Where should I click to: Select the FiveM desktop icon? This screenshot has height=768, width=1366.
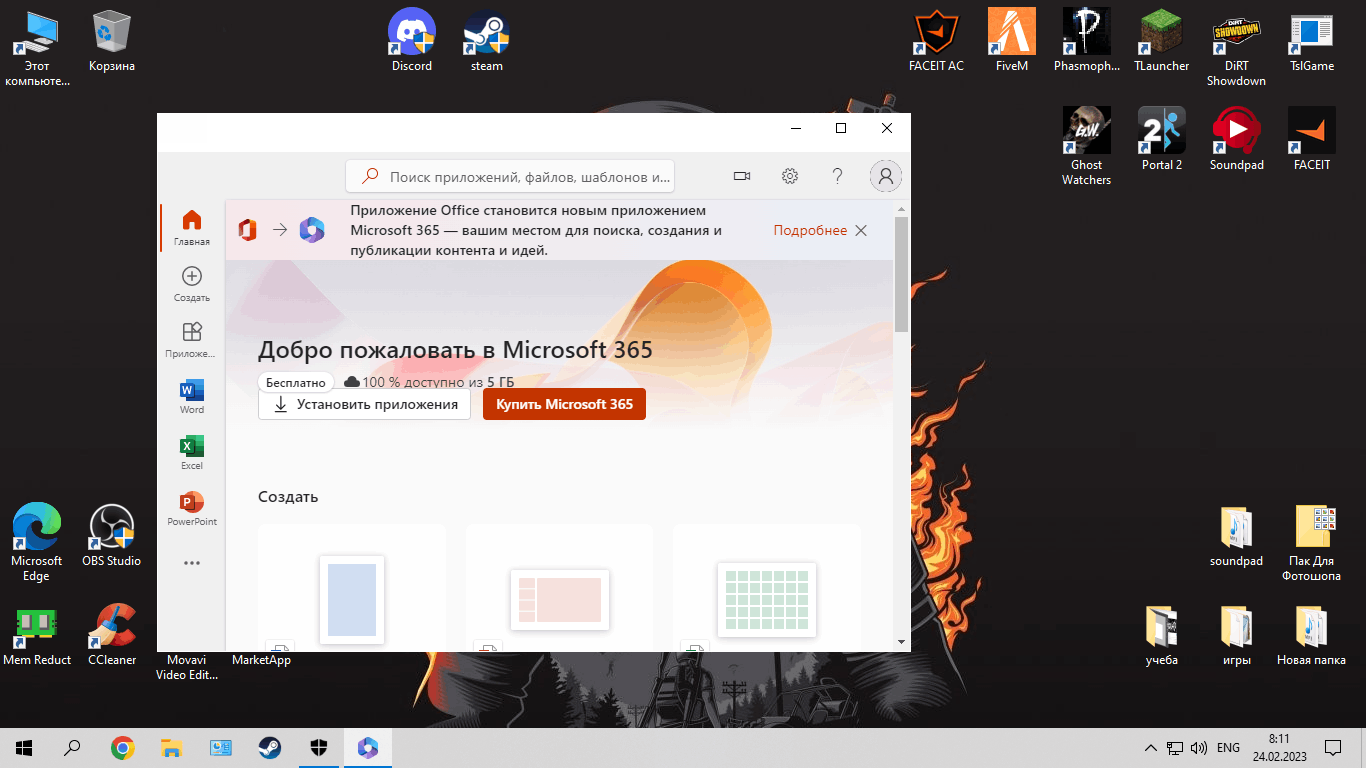tap(1012, 42)
